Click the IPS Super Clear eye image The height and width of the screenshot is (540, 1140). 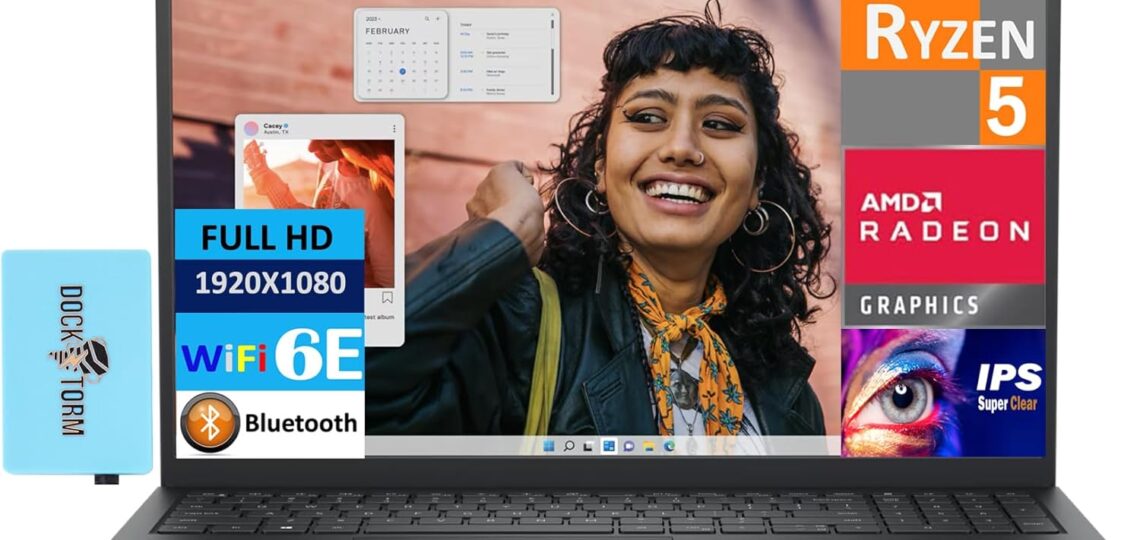944,392
